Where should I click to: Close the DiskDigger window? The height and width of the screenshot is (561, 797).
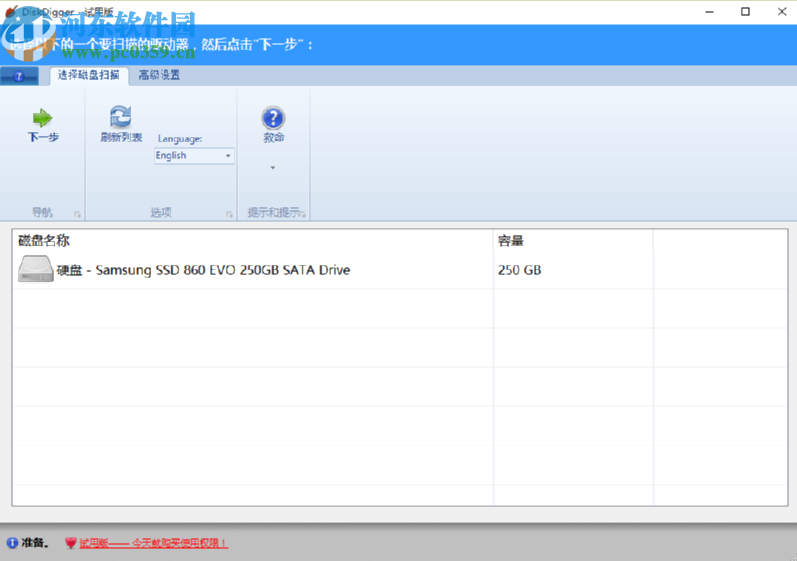click(782, 12)
